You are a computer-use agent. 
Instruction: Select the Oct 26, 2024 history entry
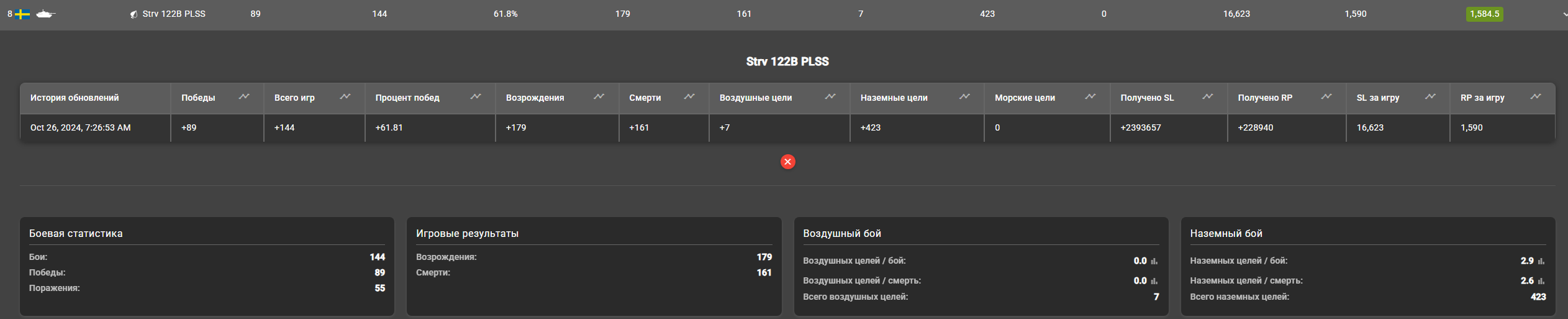click(x=80, y=127)
